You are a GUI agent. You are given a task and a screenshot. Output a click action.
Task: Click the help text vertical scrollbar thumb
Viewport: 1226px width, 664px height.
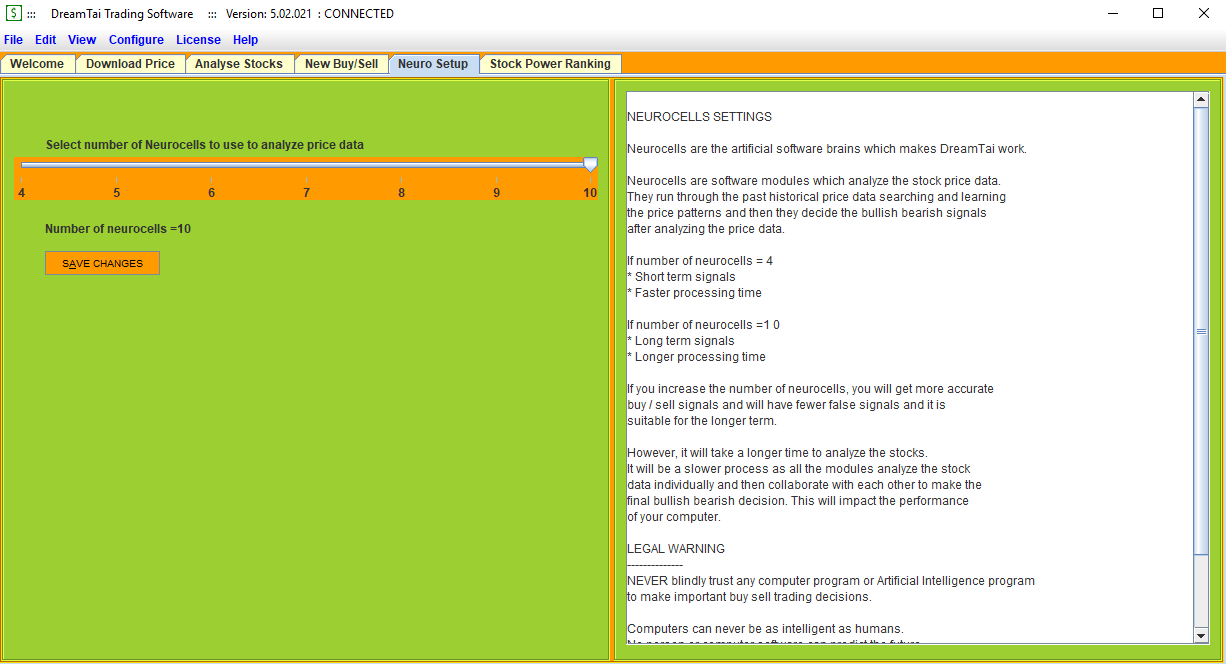[x=1201, y=331]
